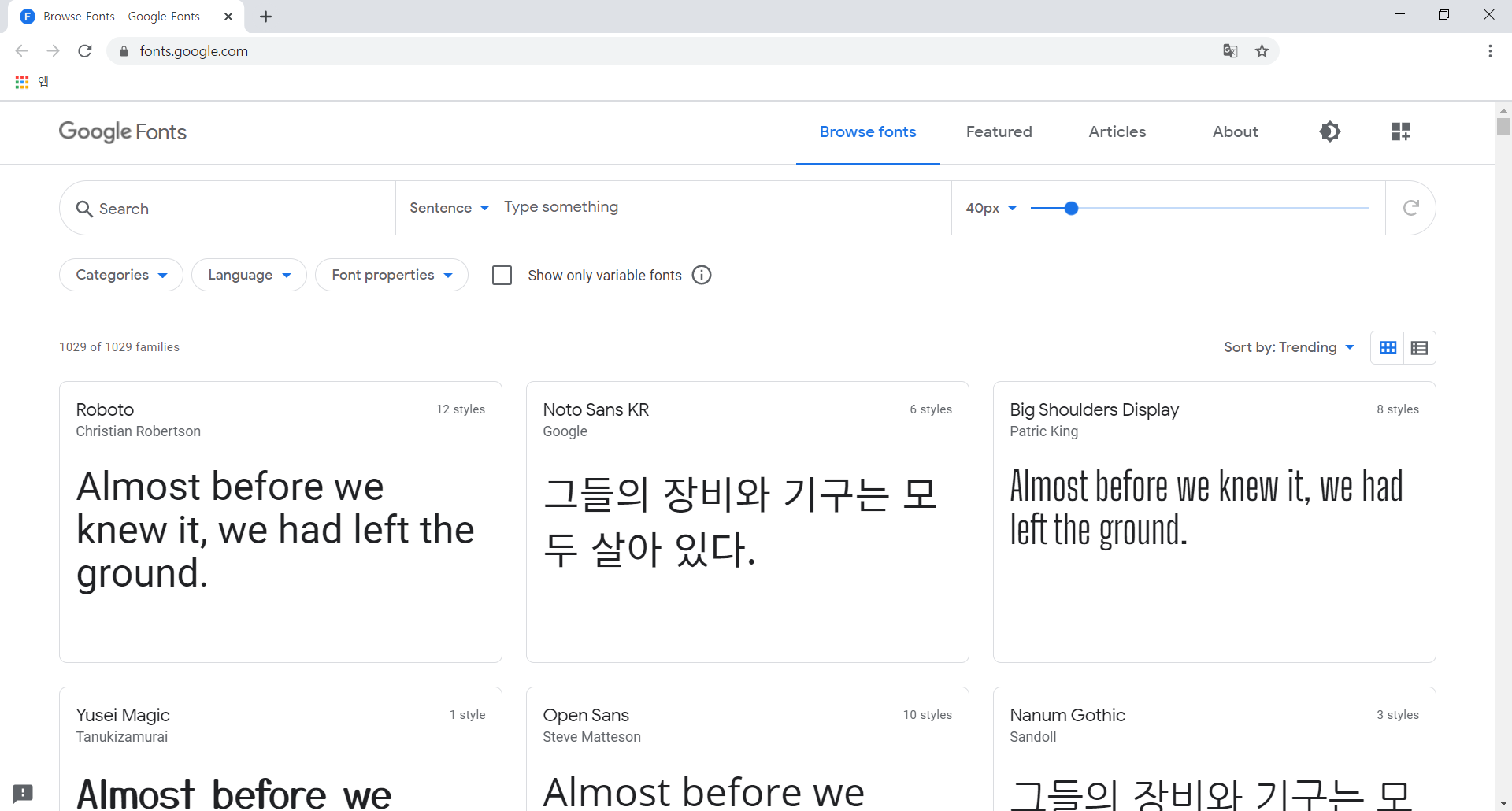1512x811 pixels.
Task: Click the Google Fonts logo
Action: (123, 131)
